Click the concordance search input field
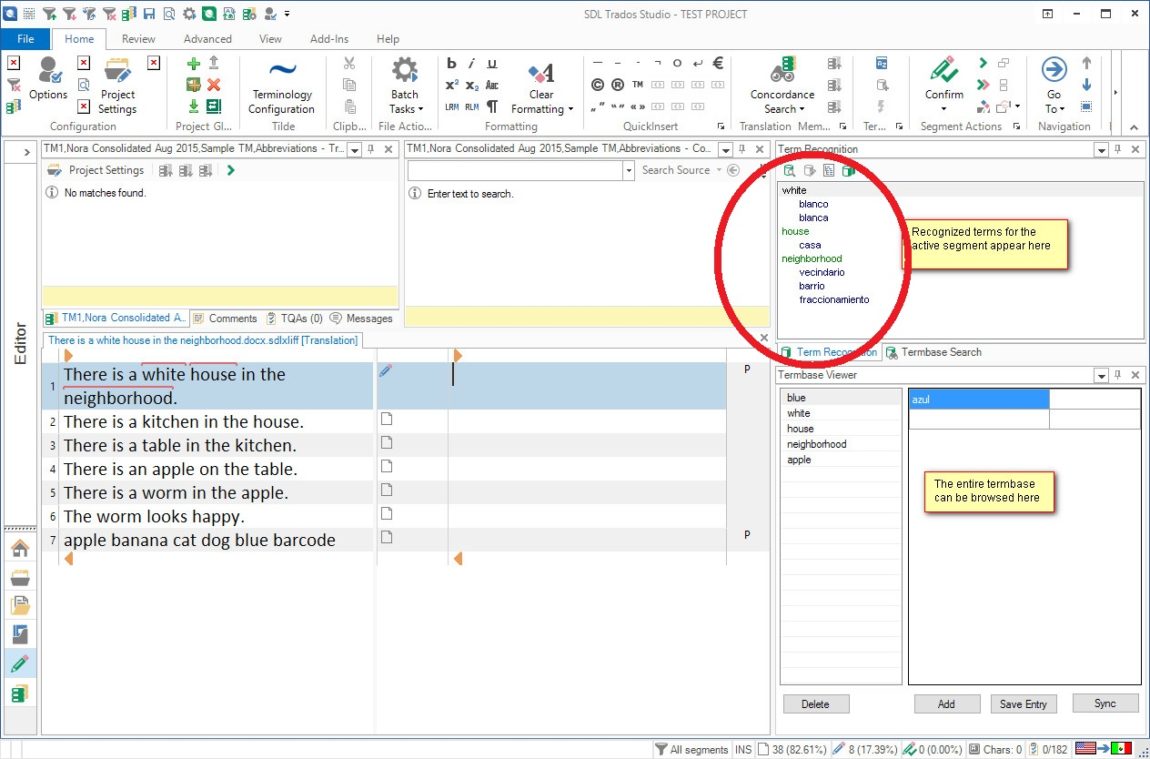 [x=516, y=170]
